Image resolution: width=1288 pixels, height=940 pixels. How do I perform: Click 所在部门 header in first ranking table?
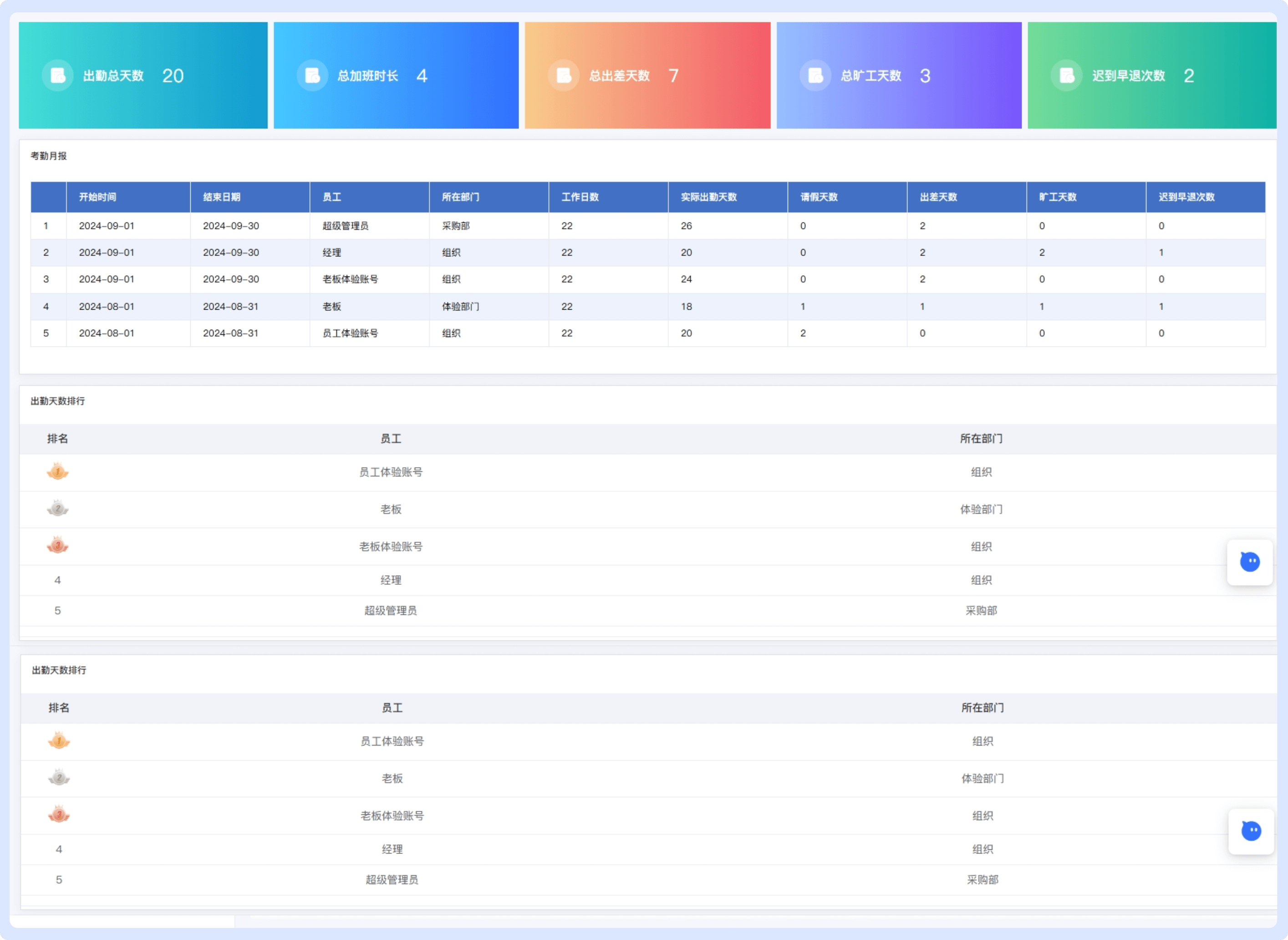coord(981,439)
